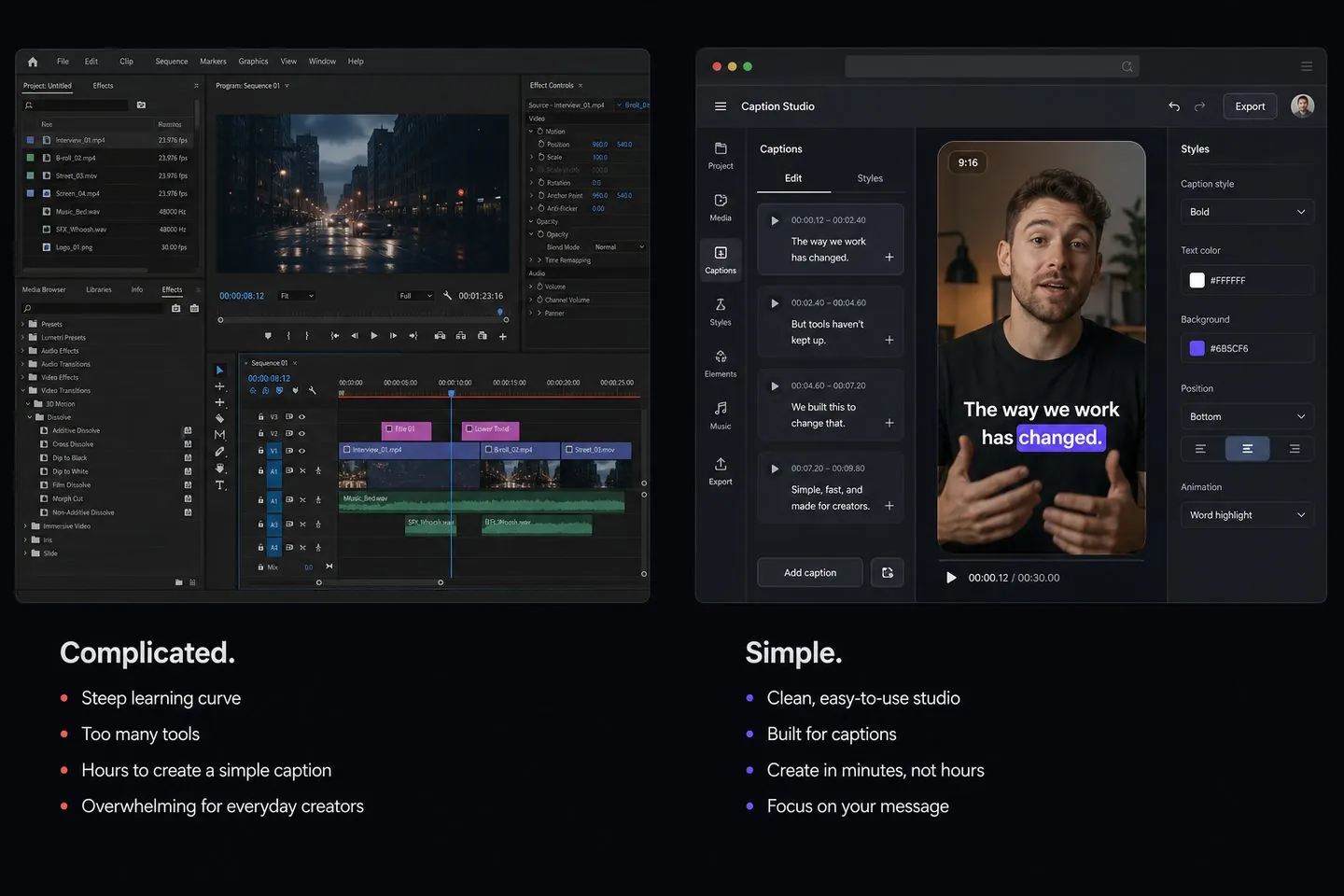The height and width of the screenshot is (896, 1344).
Task: Switch to the Styles tab in the Captions panel
Action: [x=870, y=178]
